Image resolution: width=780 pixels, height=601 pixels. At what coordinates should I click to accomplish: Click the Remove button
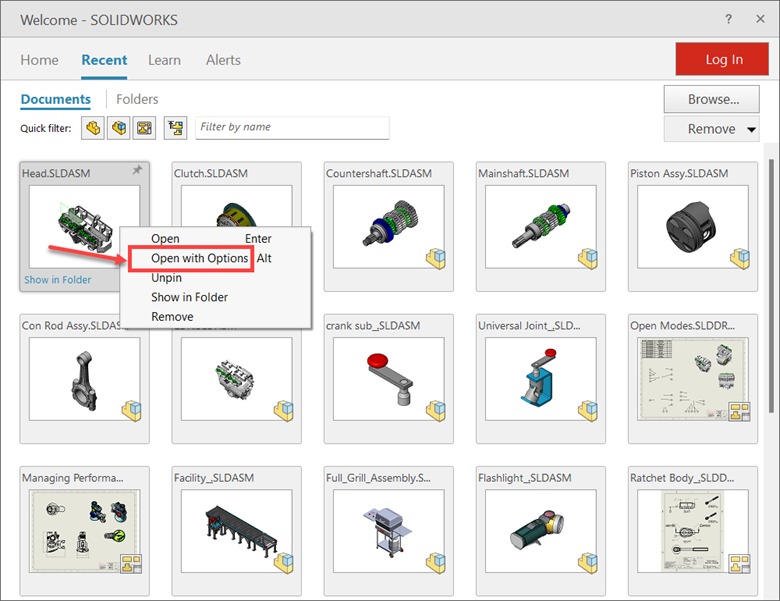coord(711,129)
